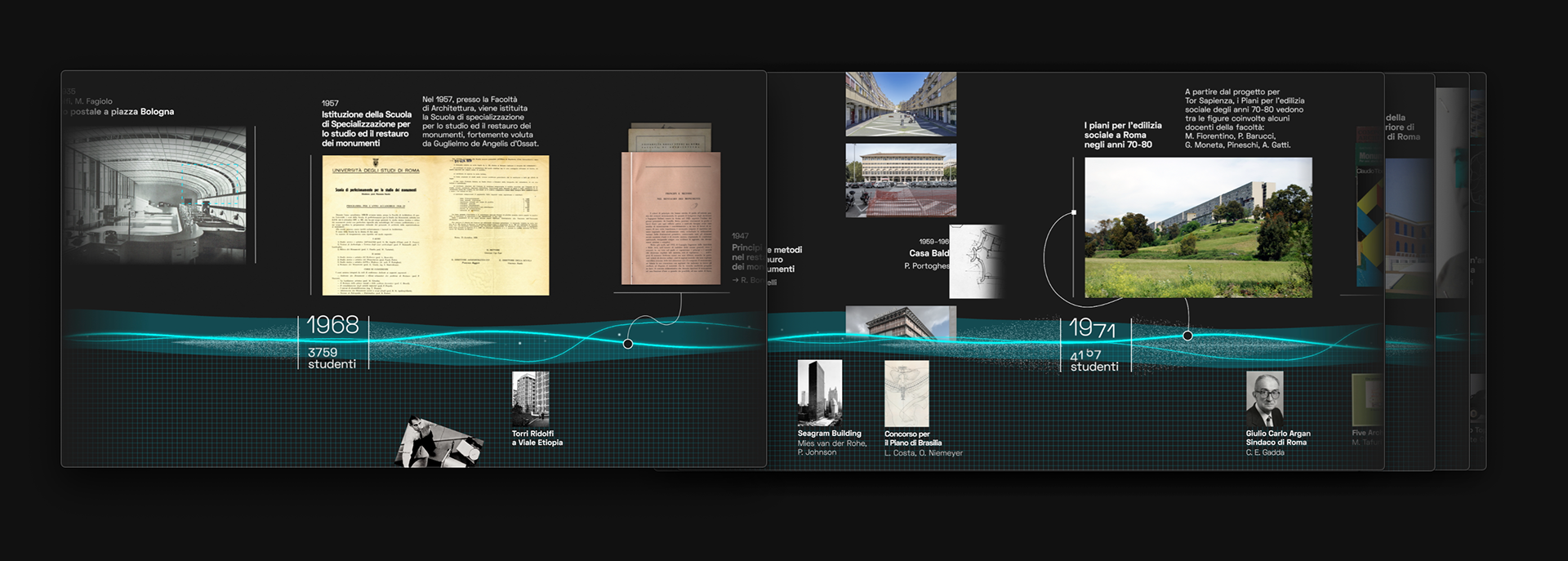Image resolution: width=1568 pixels, height=561 pixels.
Task: Open the social housing green hillside photo
Action: [x=1198, y=228]
